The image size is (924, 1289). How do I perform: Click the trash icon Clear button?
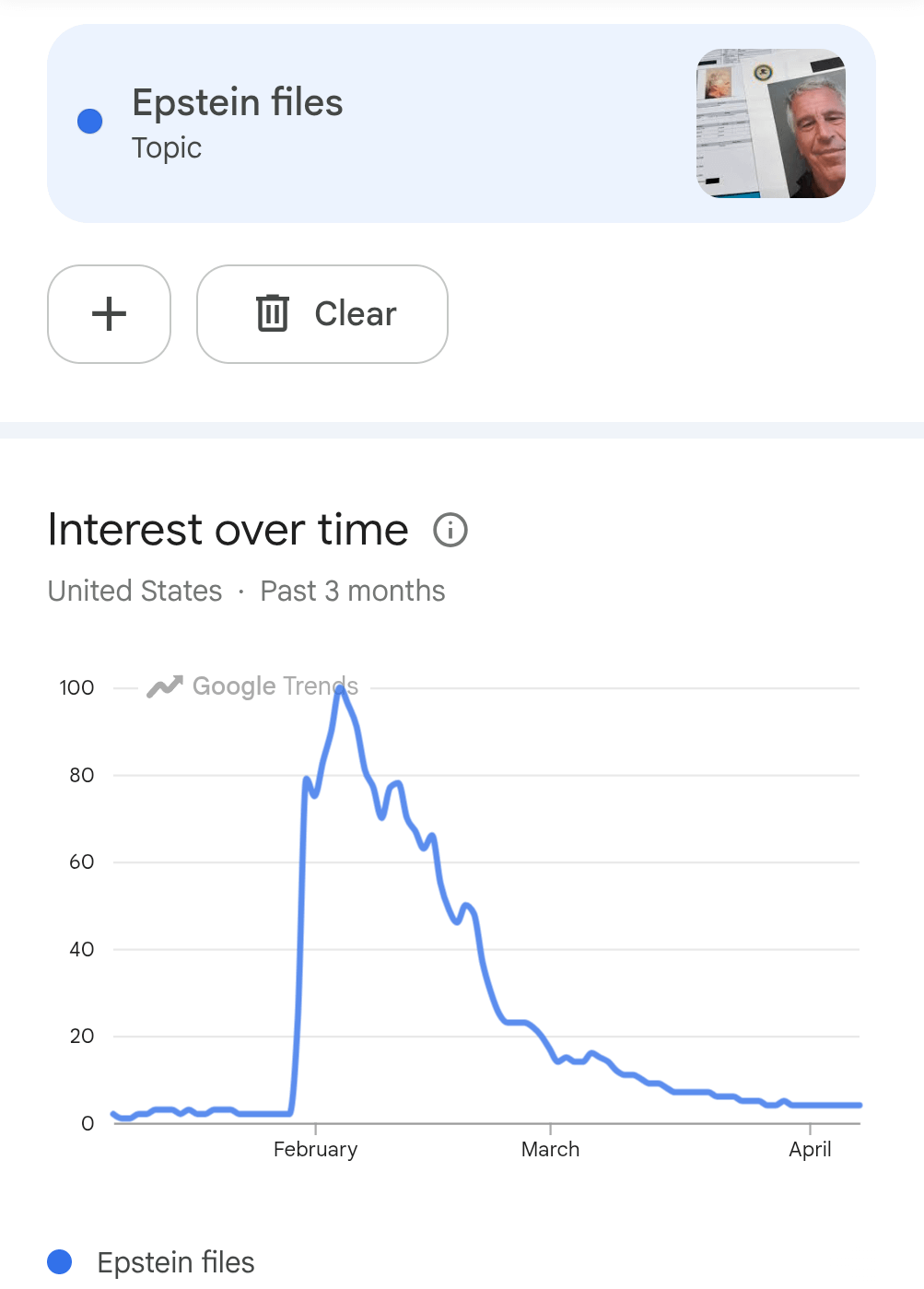pyautogui.click(x=322, y=314)
